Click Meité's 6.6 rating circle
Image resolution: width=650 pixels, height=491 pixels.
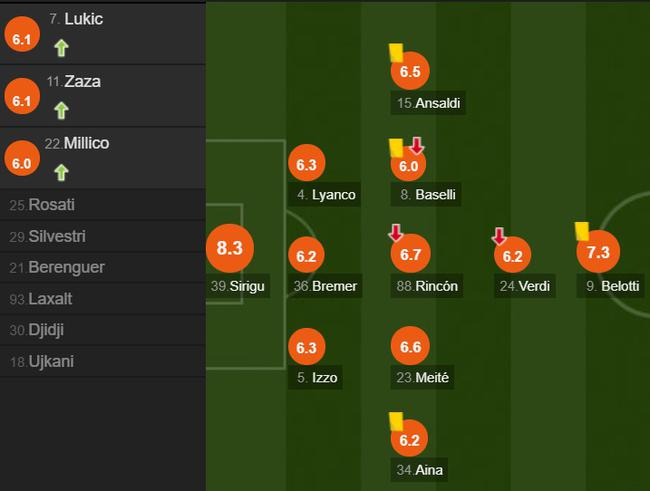(409, 347)
